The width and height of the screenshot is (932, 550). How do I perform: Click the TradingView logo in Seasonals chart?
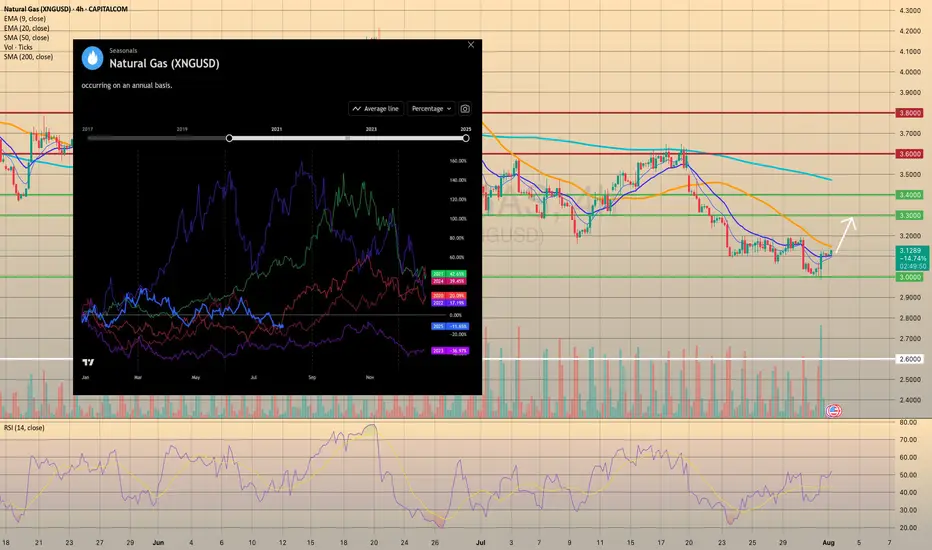[88, 362]
